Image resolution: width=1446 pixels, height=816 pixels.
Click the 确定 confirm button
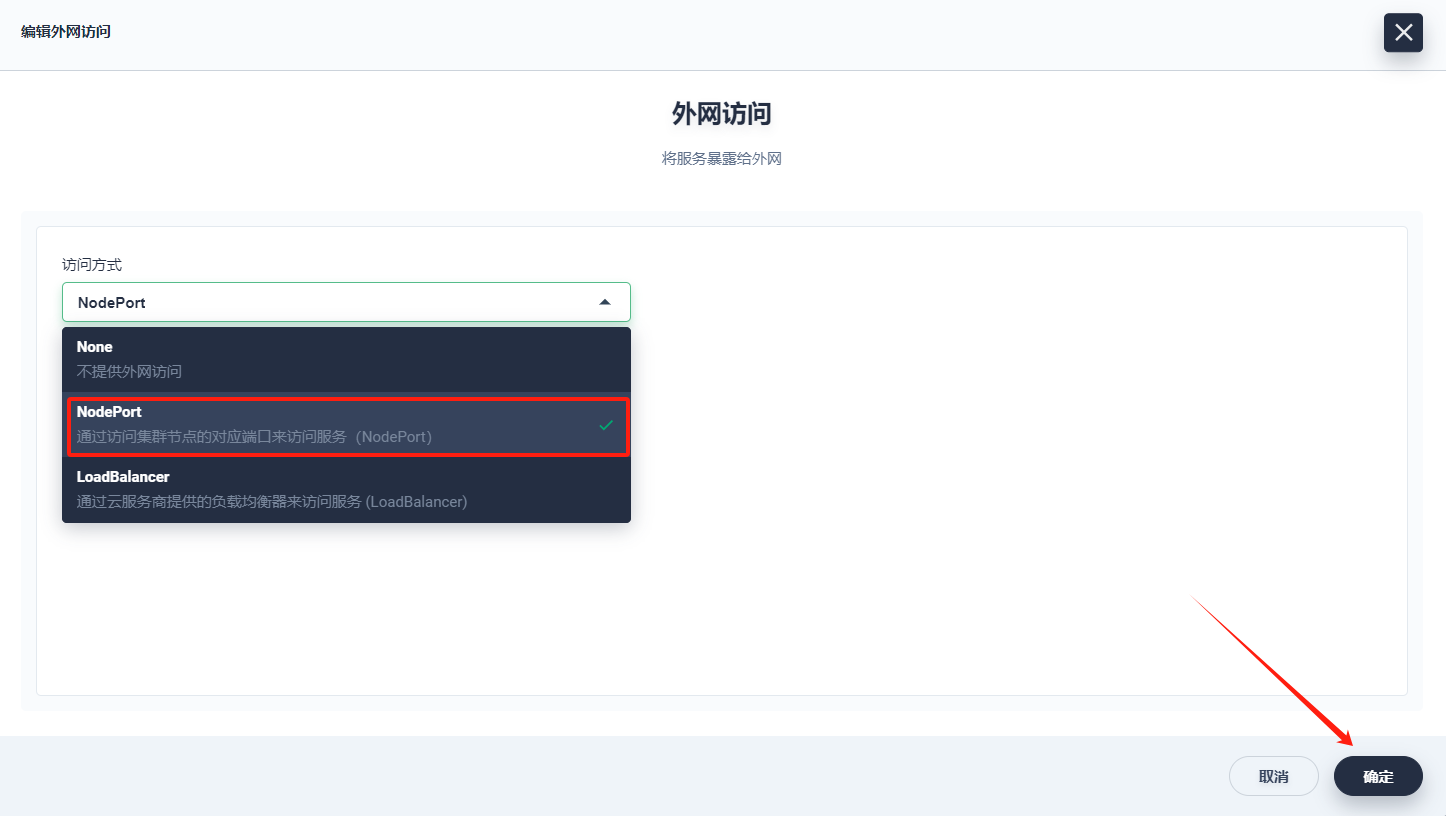(1378, 776)
